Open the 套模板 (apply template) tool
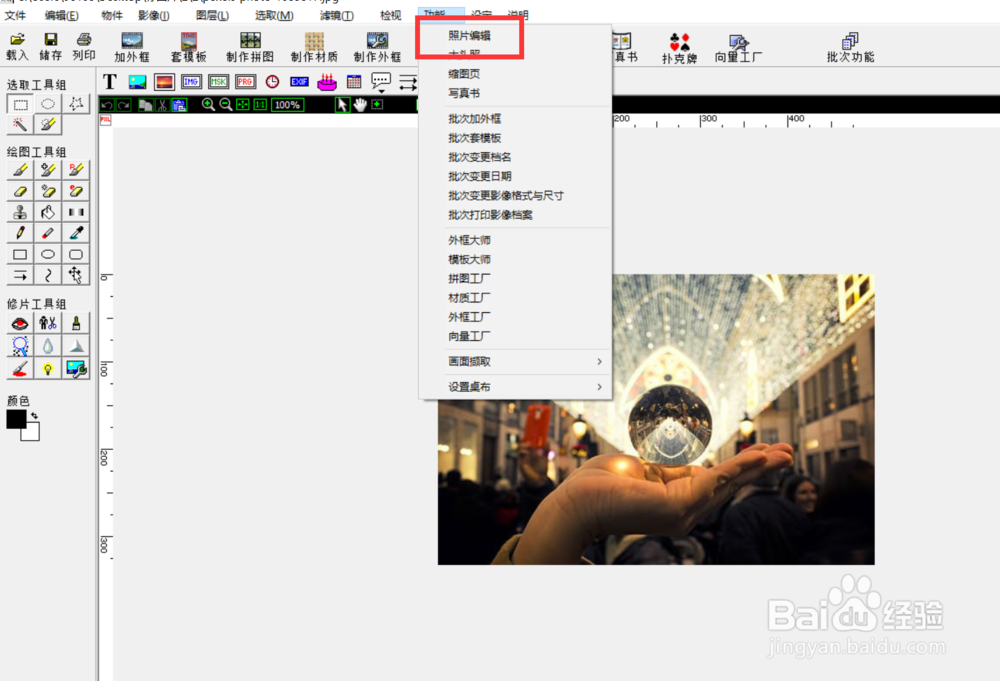Viewport: 1000px width, 681px height. (x=189, y=47)
